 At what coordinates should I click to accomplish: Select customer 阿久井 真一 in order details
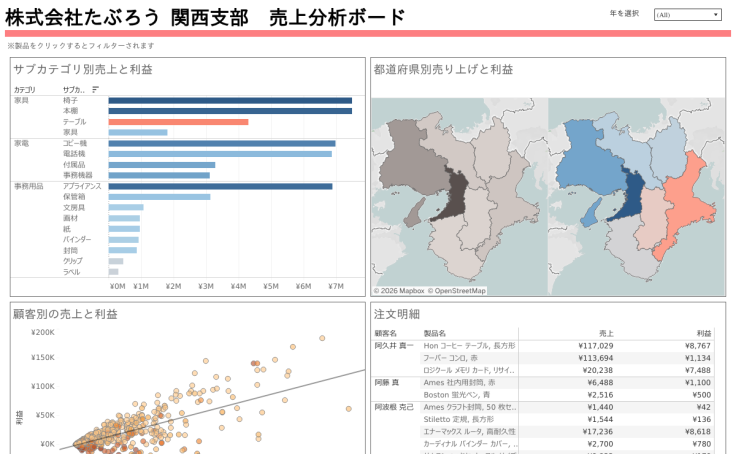[393, 345]
